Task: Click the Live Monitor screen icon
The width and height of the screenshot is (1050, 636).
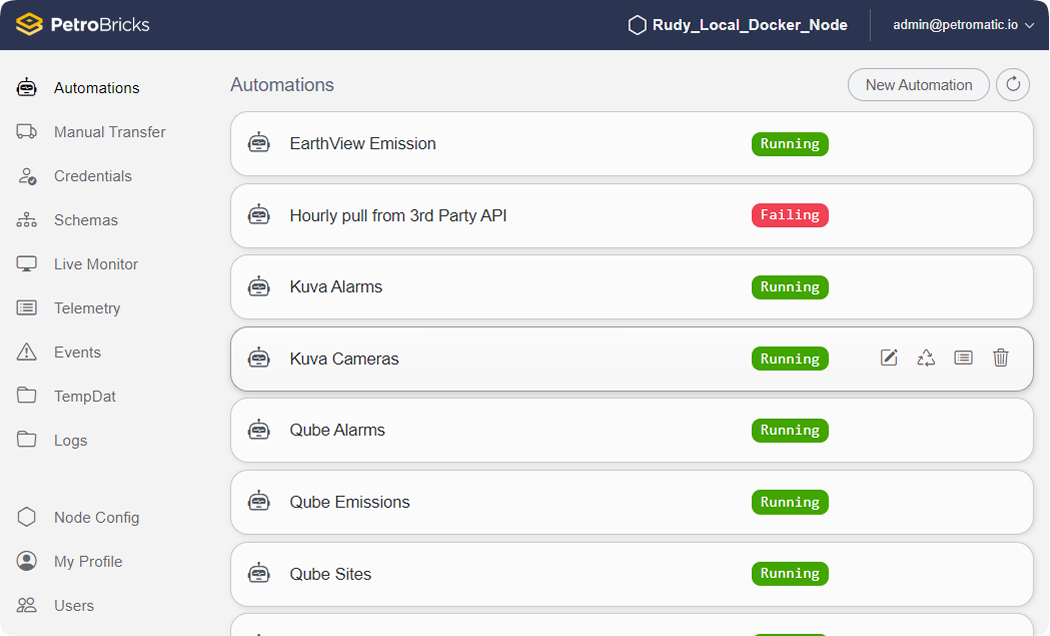Action: click(27, 264)
